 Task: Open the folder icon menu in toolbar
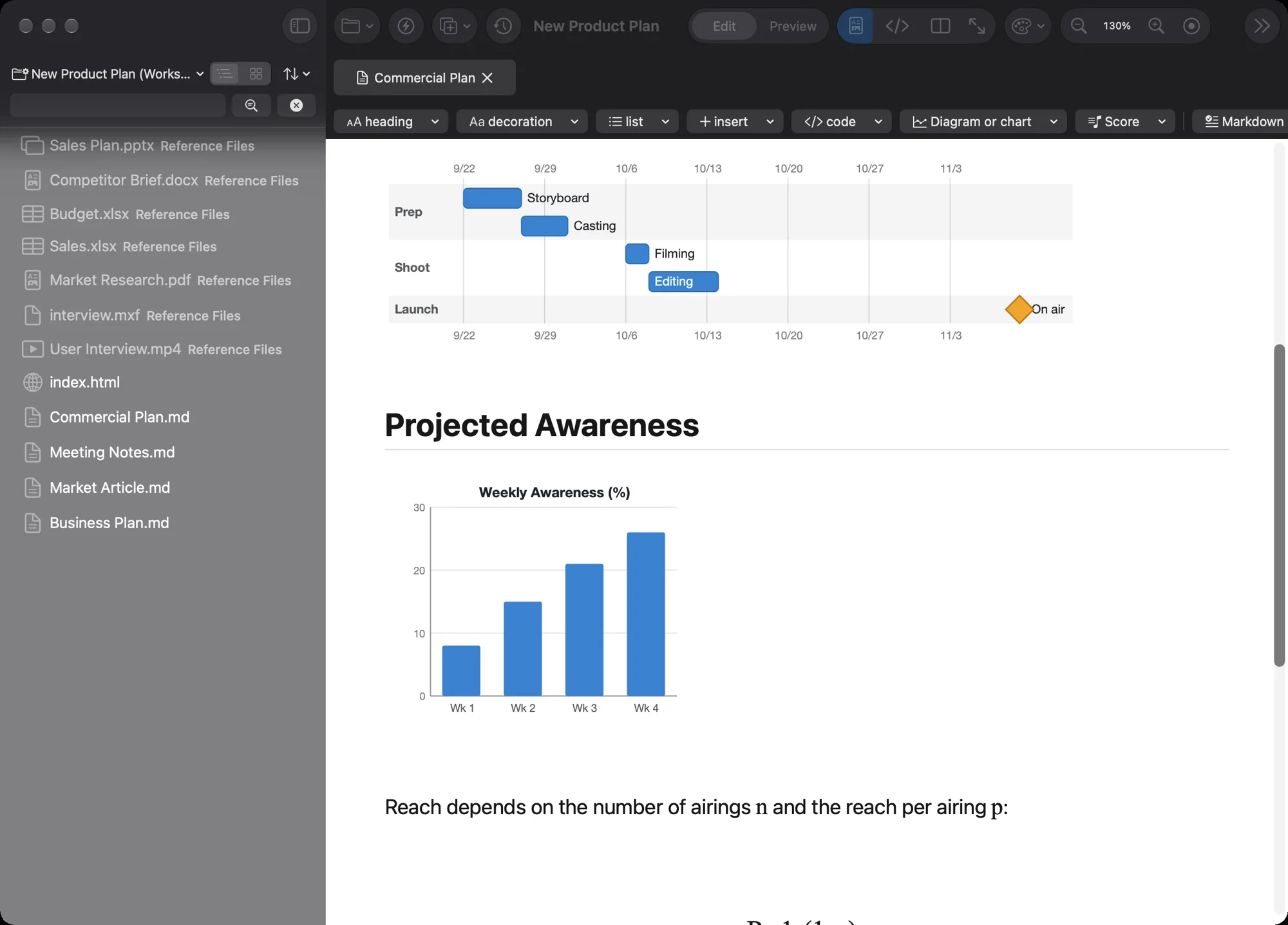click(x=357, y=26)
